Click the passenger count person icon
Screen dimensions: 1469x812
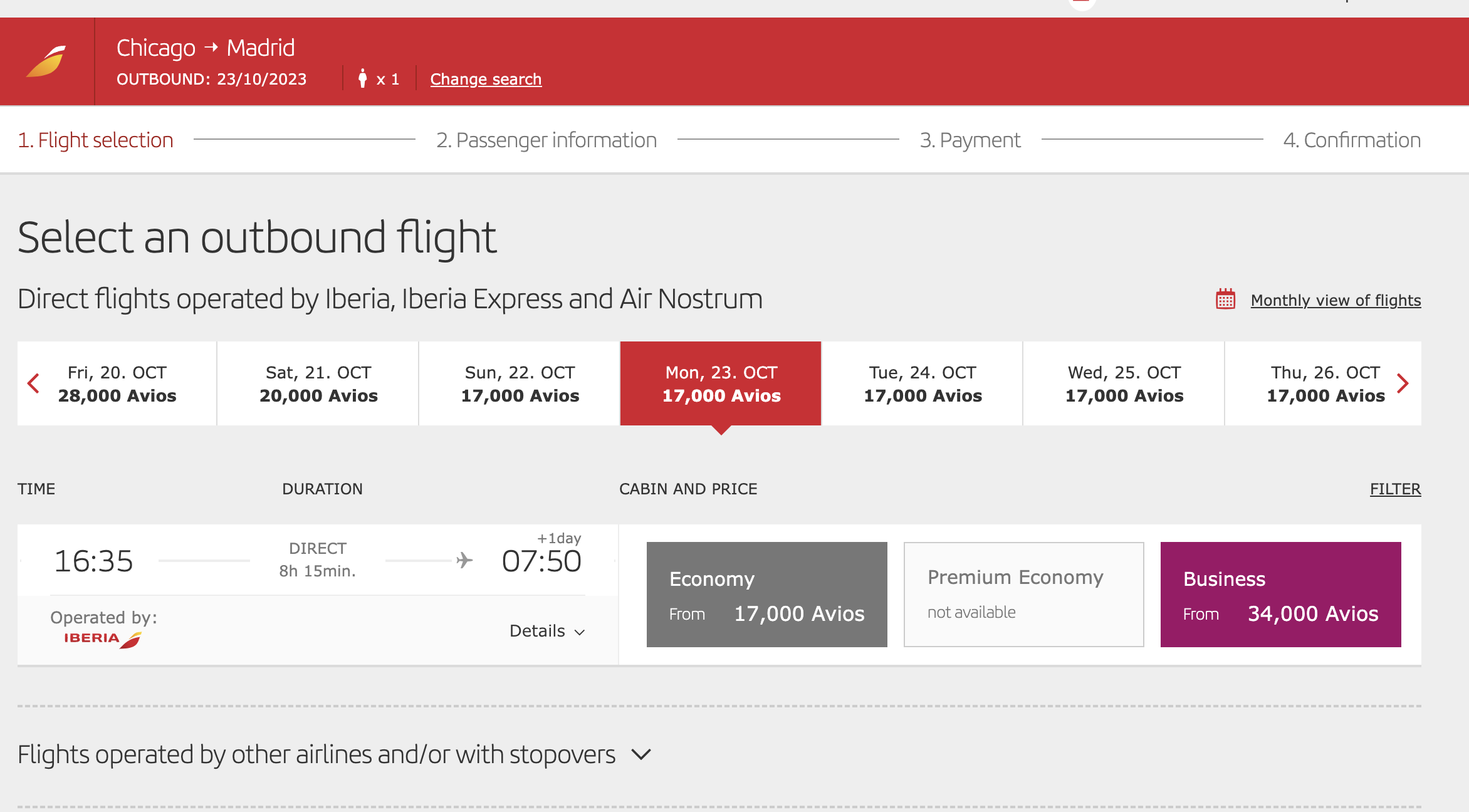pos(362,79)
